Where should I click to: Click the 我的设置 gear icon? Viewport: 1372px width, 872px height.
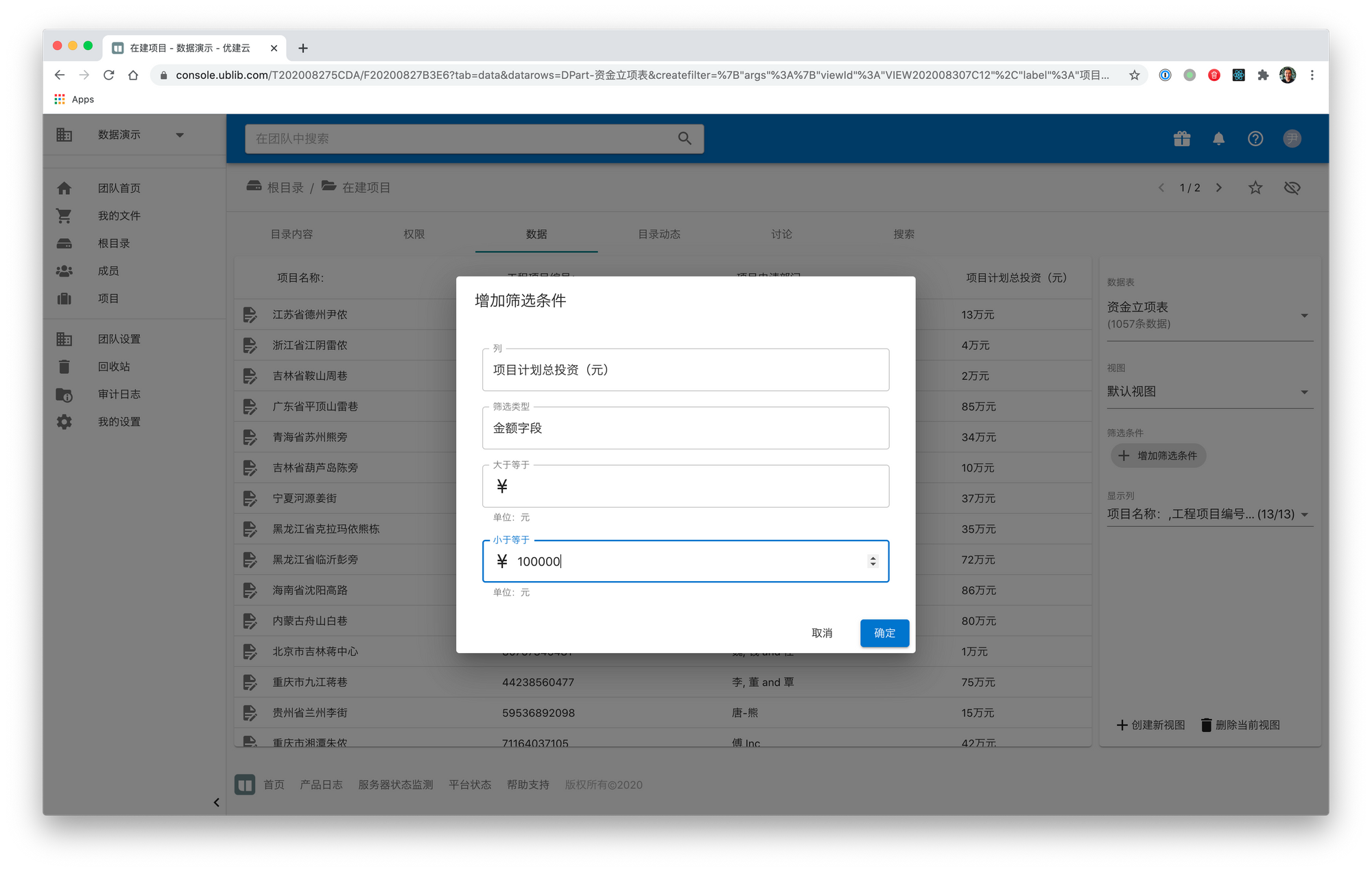64,422
